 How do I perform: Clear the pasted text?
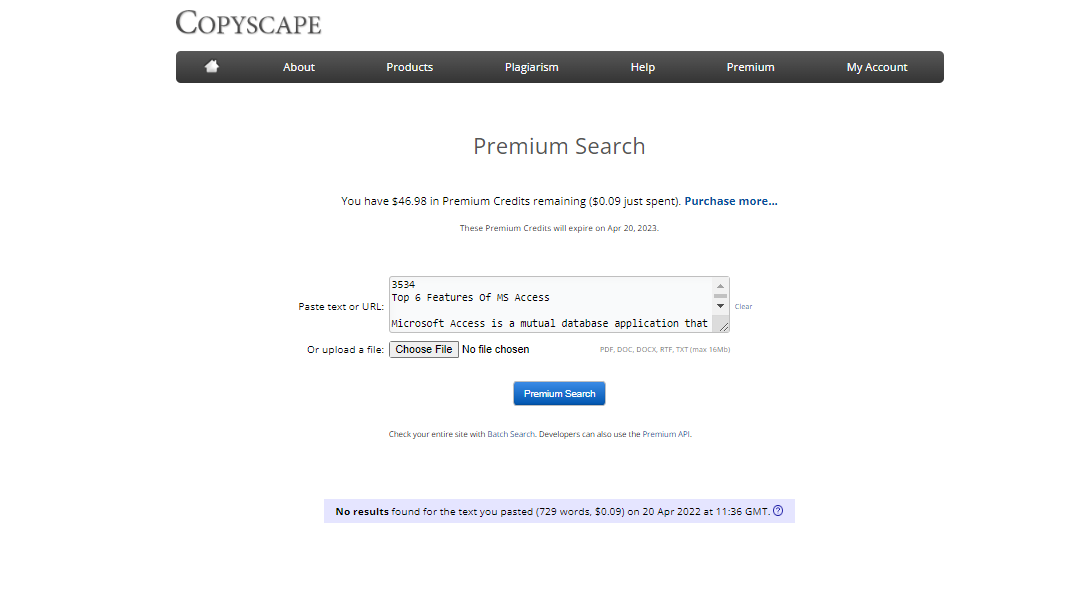(x=743, y=306)
